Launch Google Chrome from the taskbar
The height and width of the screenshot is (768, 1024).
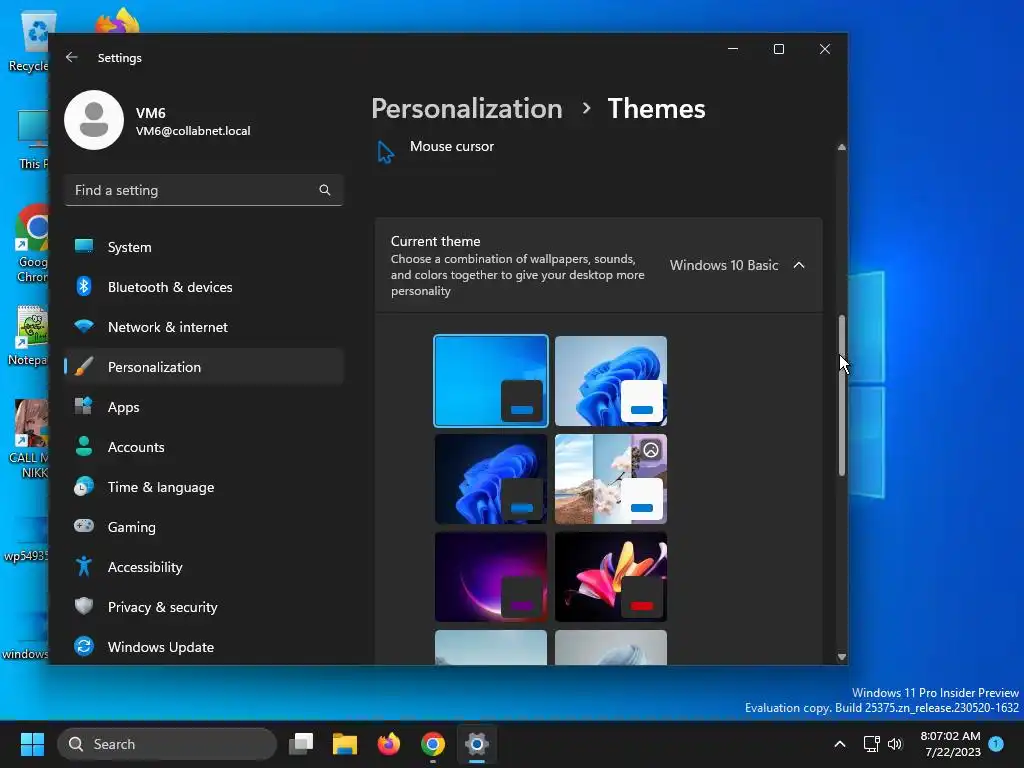click(x=432, y=744)
